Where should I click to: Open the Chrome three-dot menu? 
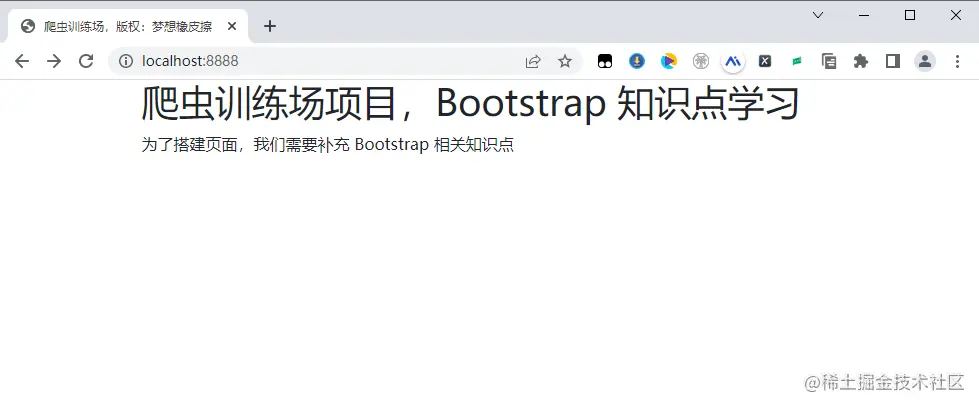coord(958,61)
